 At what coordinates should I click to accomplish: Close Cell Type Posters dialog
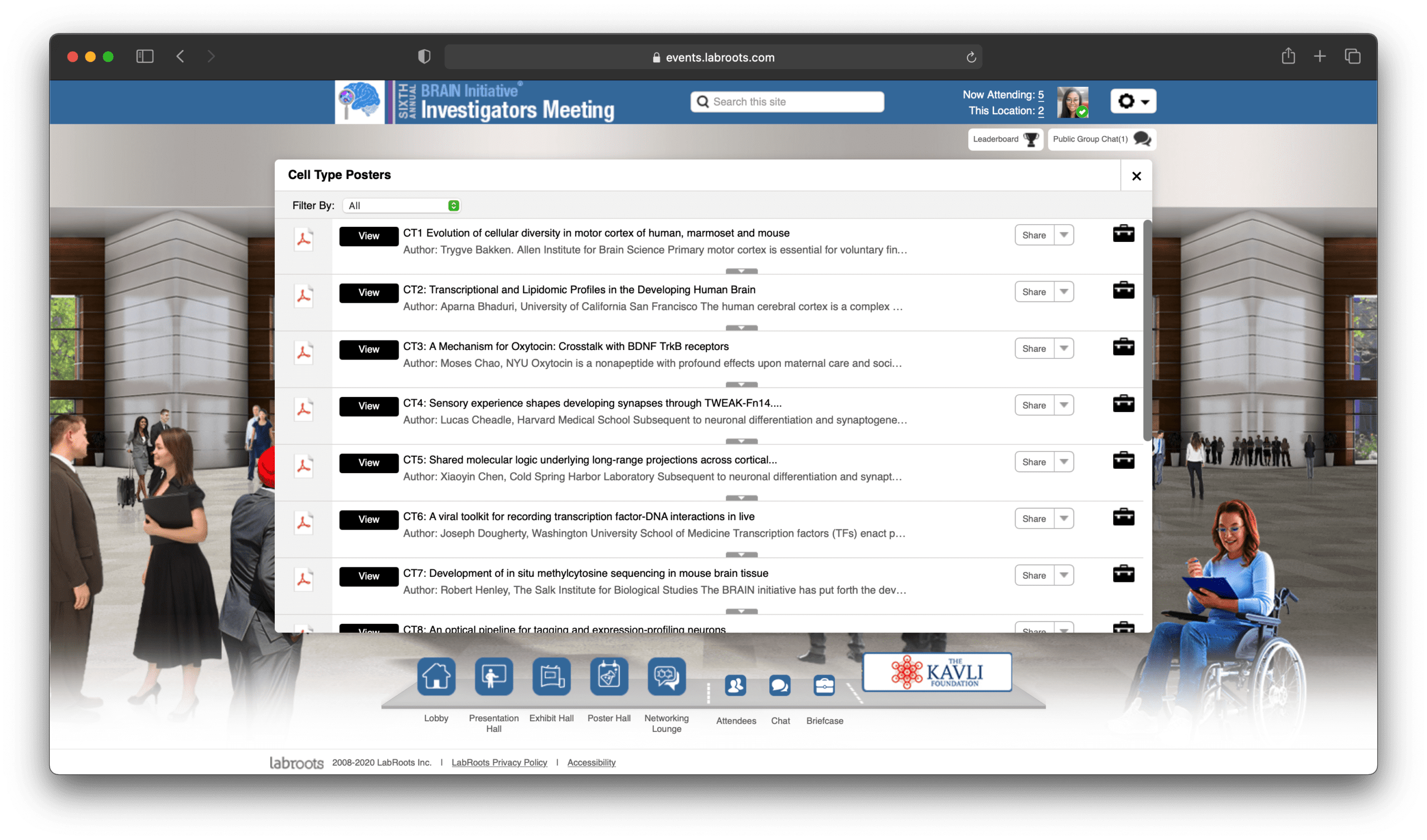(1136, 176)
